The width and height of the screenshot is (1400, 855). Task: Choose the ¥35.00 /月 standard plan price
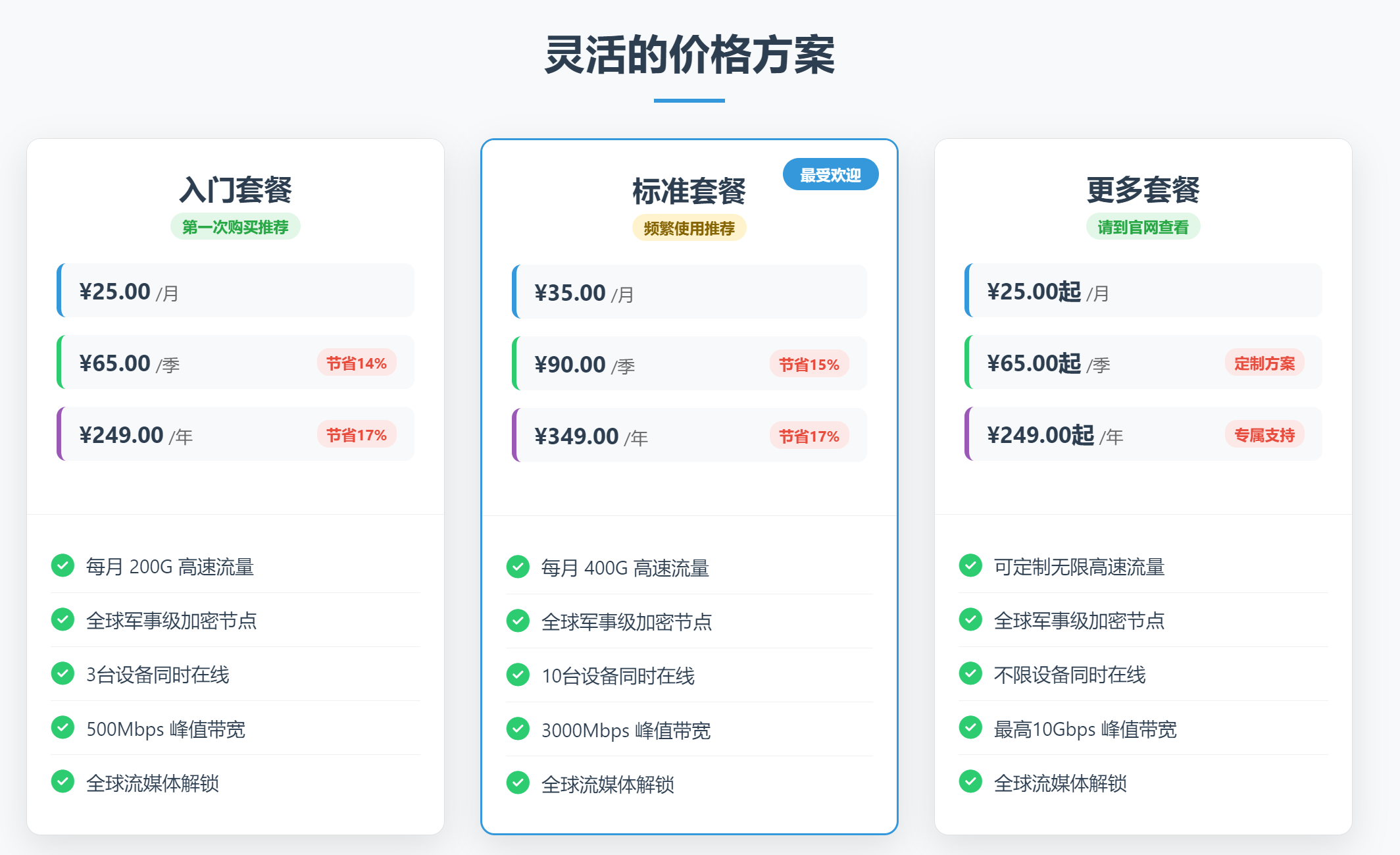pyautogui.click(x=689, y=292)
